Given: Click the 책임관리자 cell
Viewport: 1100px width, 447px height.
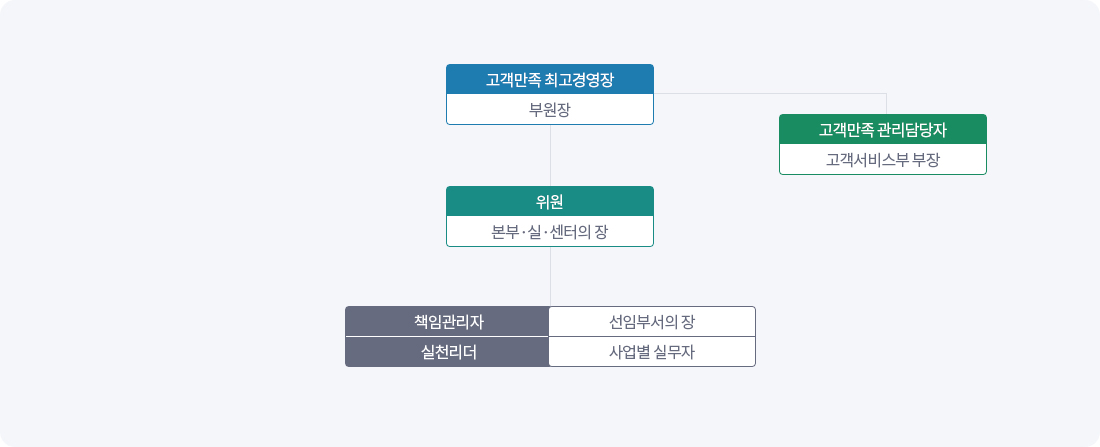Looking at the screenshot, I should (x=447, y=321).
